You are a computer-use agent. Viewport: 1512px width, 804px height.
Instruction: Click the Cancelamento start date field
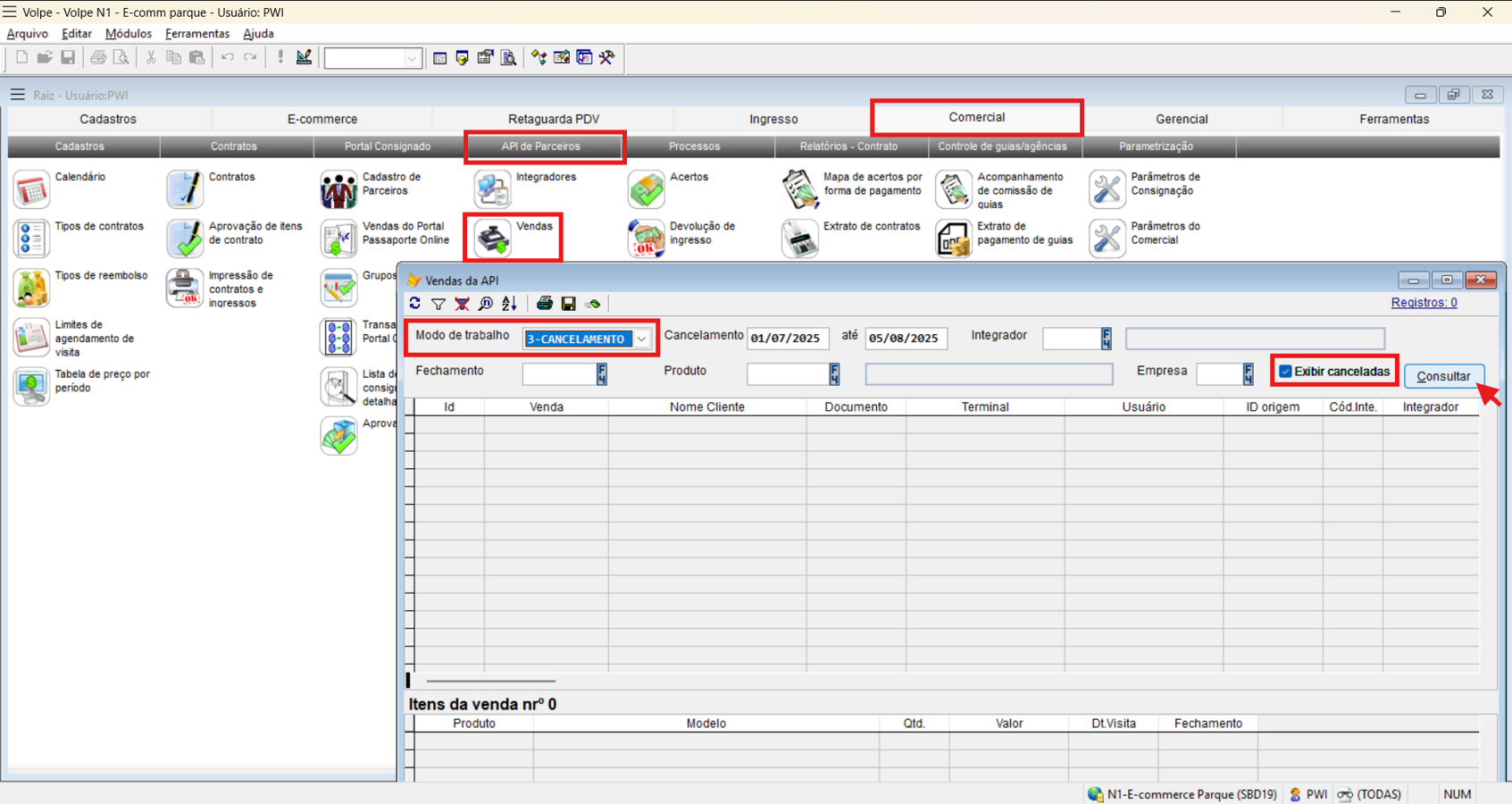787,339
